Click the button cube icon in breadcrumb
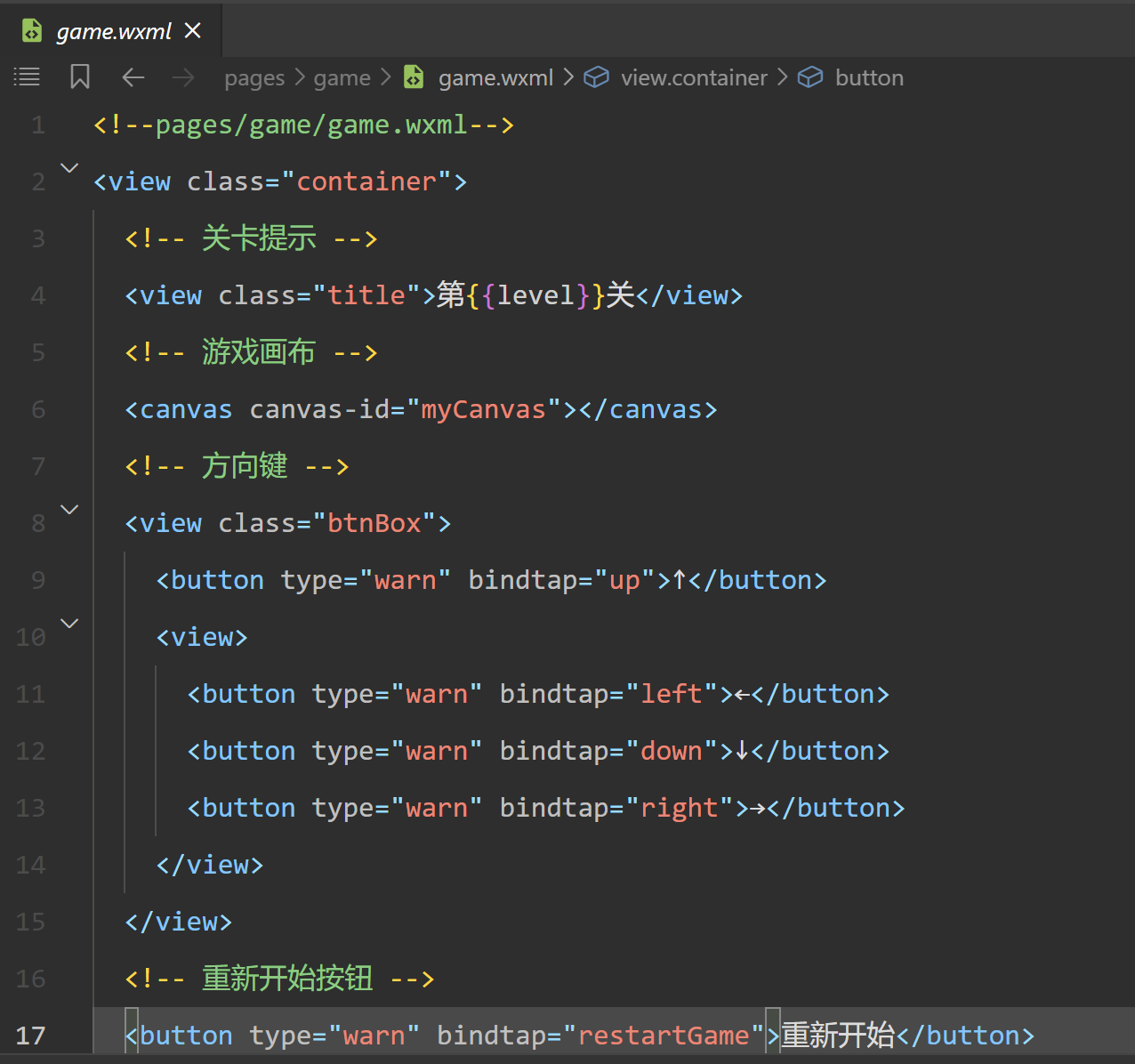The width and height of the screenshot is (1135, 1064). point(810,77)
